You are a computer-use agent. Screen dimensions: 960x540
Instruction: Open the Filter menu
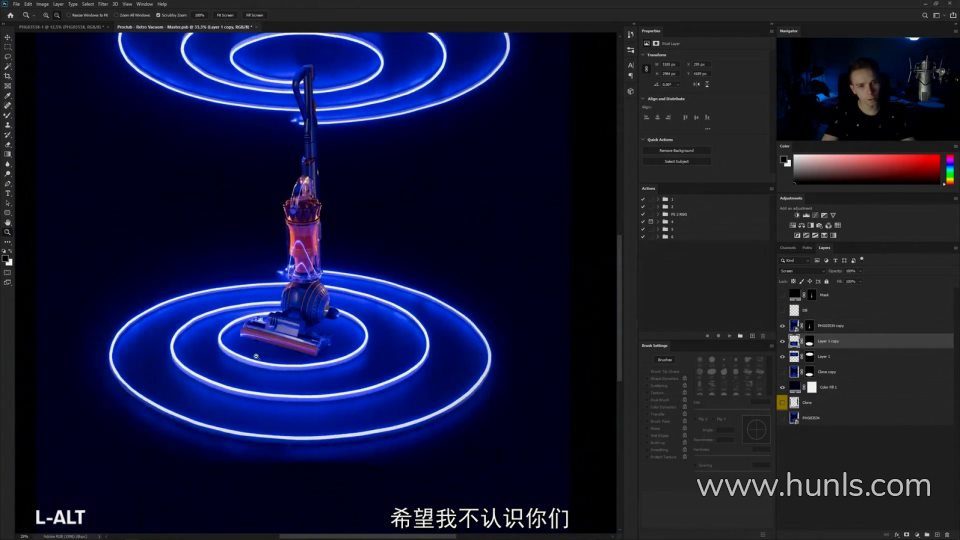point(103,4)
